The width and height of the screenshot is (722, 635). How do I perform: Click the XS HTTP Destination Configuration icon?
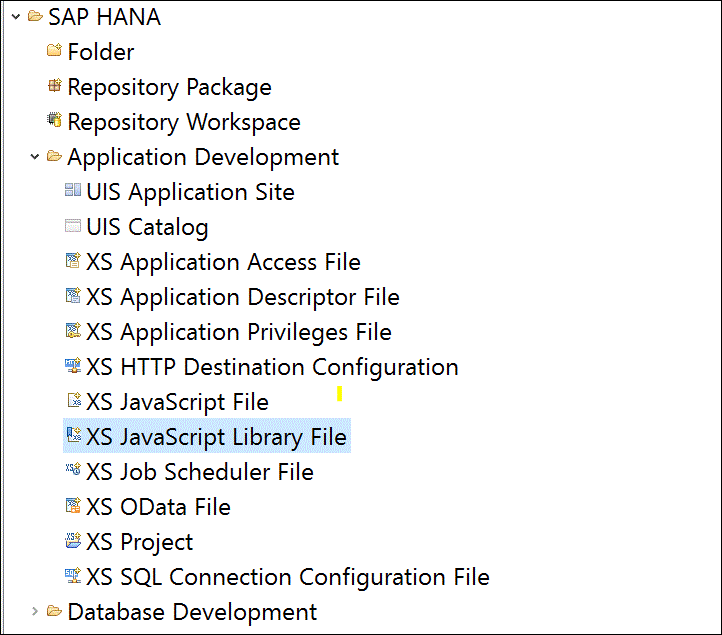pos(72,367)
